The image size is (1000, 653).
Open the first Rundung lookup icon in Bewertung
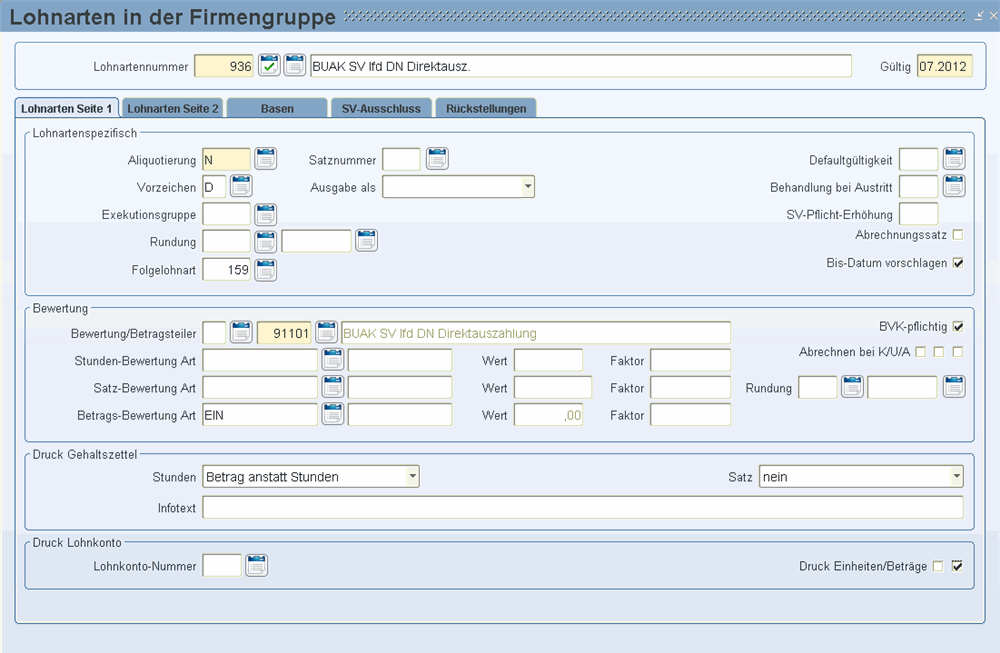point(853,386)
